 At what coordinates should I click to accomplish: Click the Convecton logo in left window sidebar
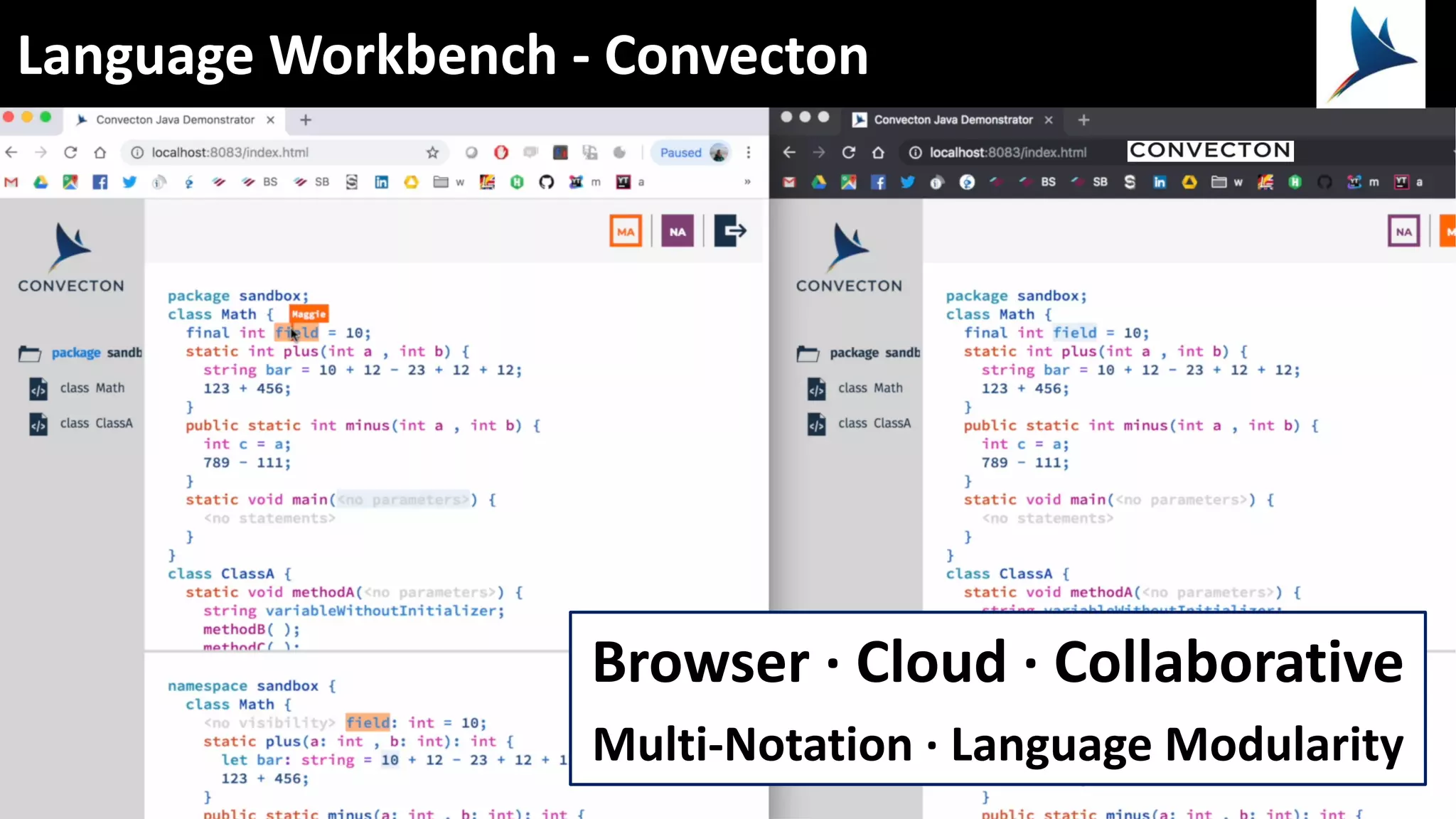point(71,257)
